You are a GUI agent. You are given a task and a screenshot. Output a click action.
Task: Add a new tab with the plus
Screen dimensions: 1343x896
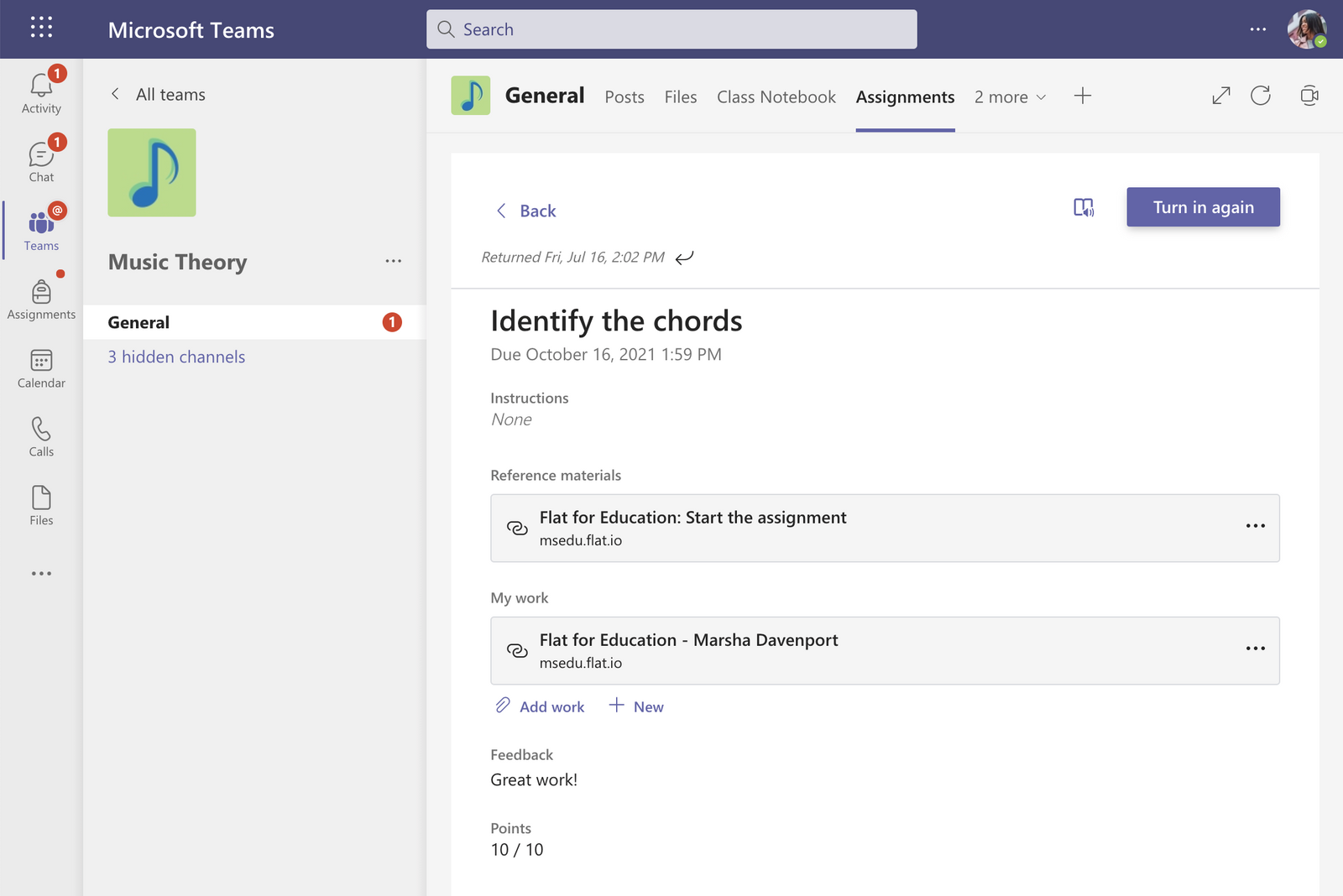[x=1083, y=96]
